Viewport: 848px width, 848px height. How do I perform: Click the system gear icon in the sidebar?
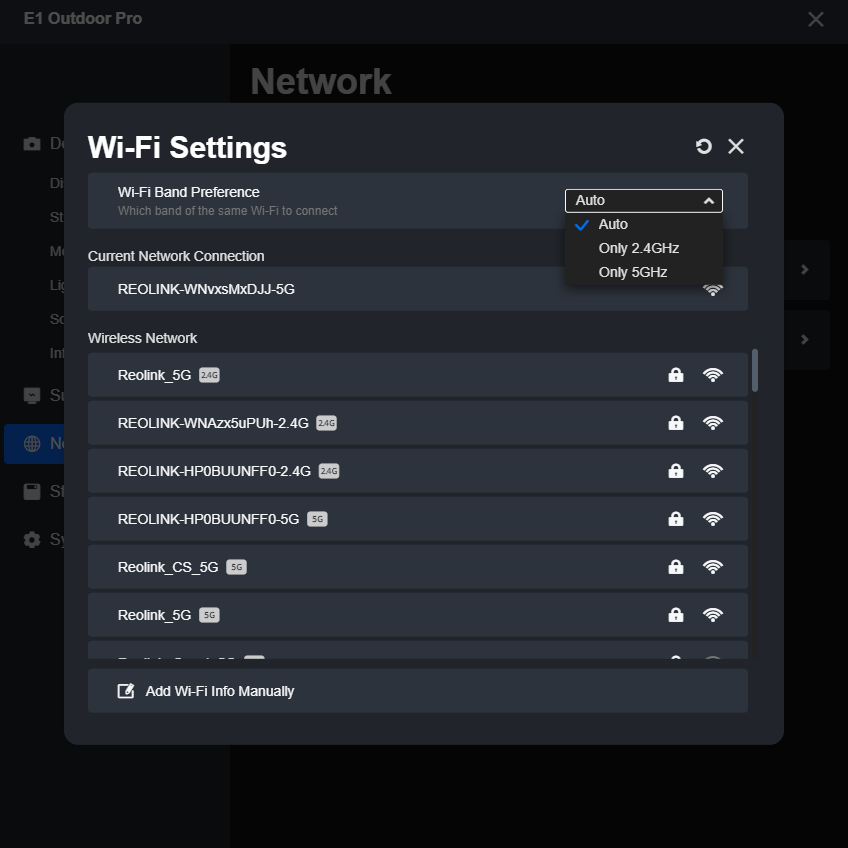tap(32, 539)
